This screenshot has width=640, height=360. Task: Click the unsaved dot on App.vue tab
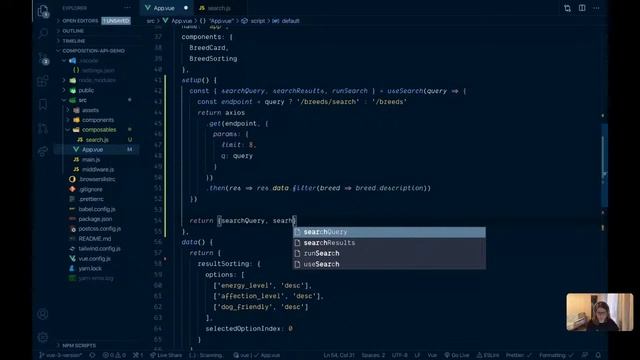point(186,8)
